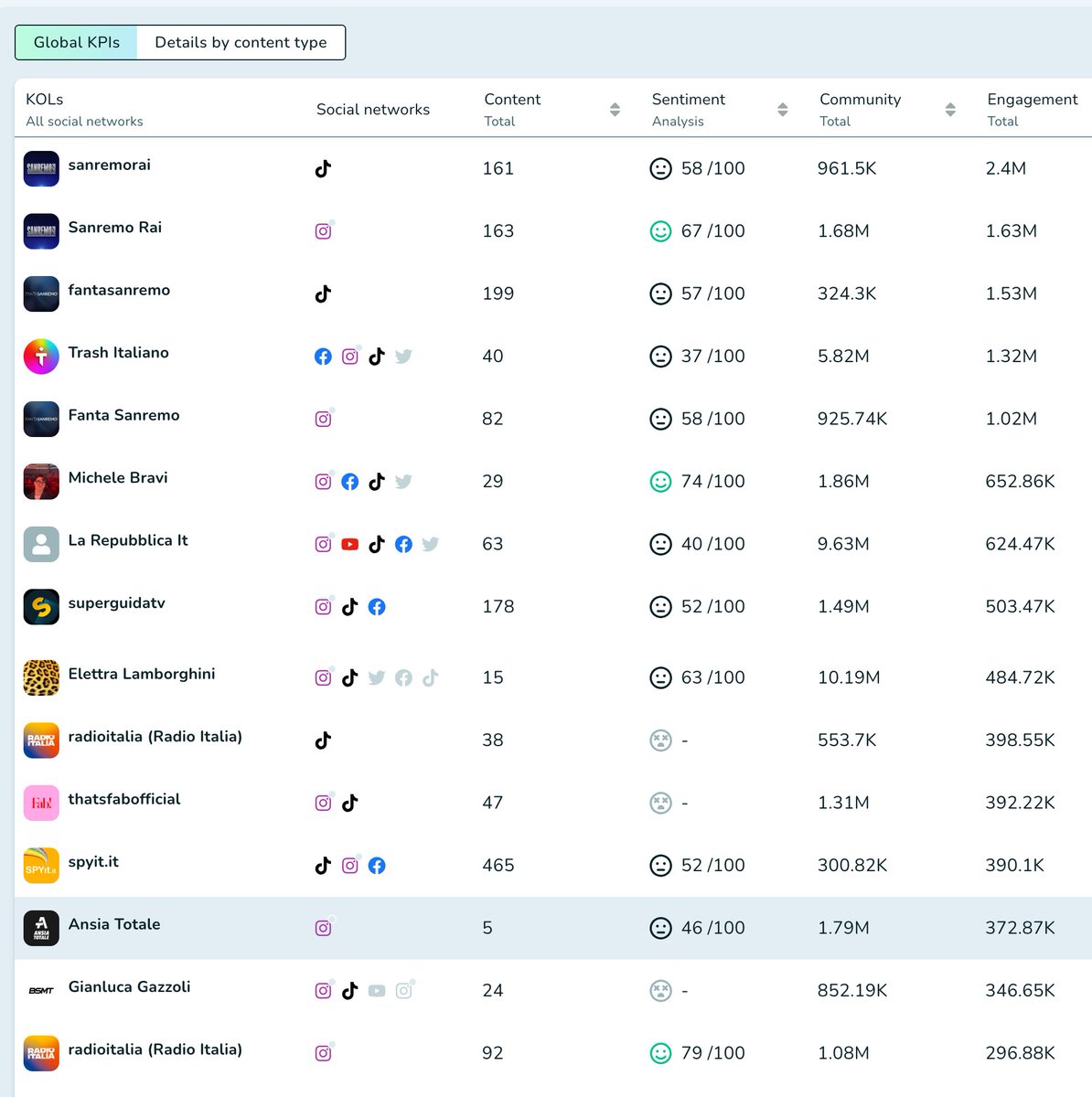
Task: Click the Engagement column header
Action: (x=1033, y=99)
